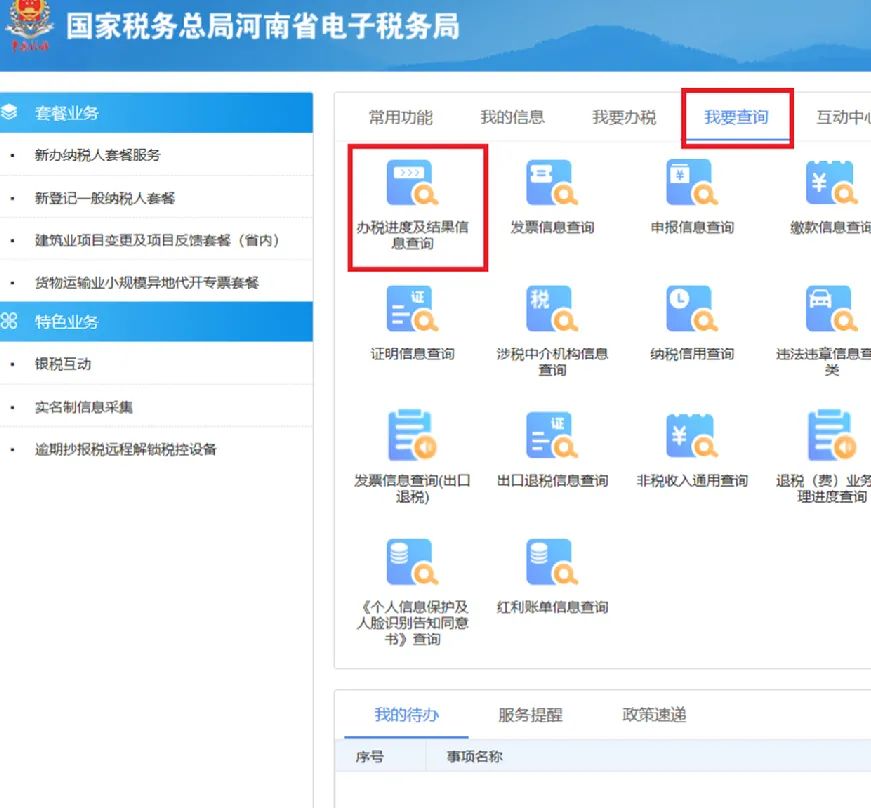
Task: Click the 事项名称 column header
Action: [474, 756]
